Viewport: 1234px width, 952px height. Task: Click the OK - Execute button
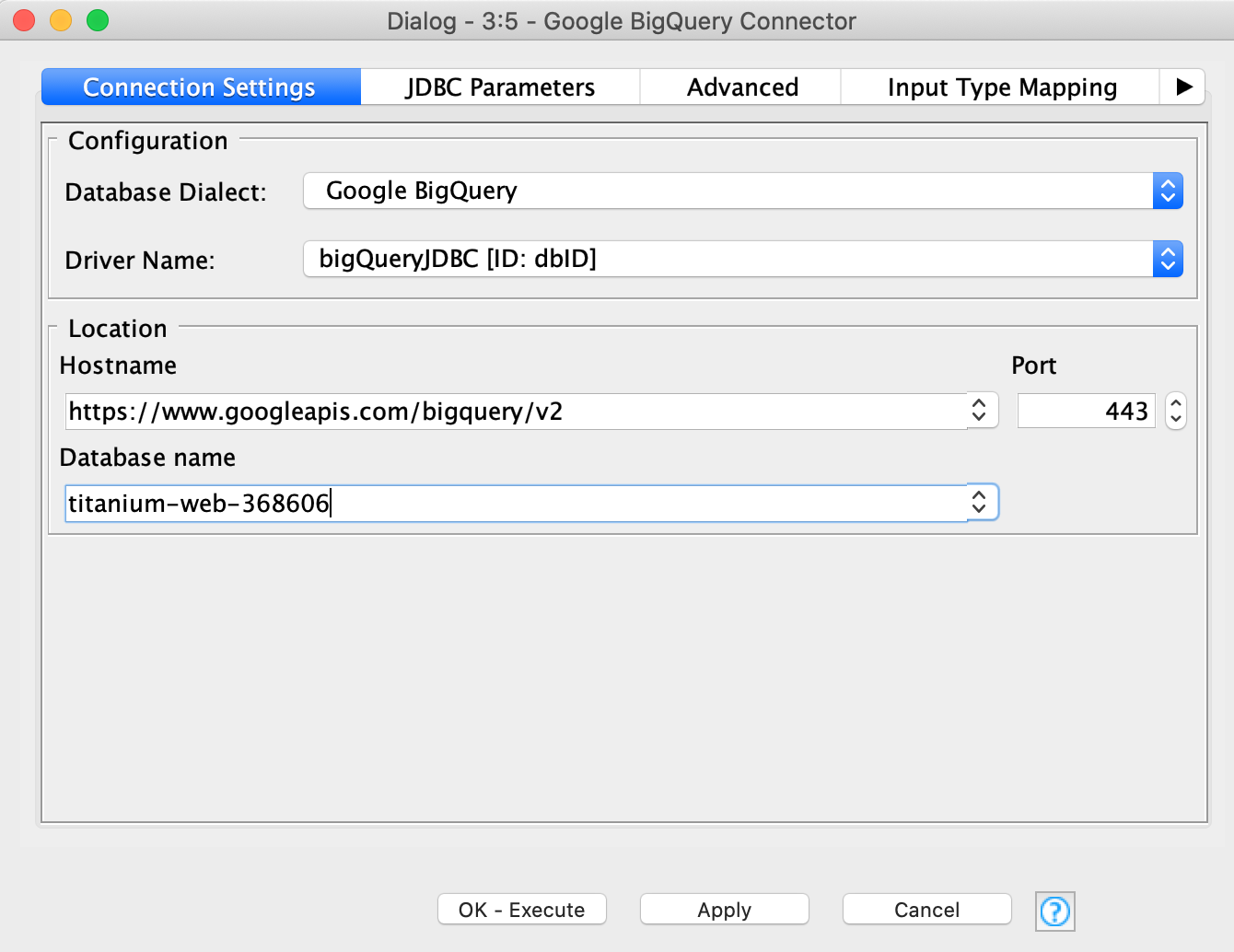pos(521,910)
